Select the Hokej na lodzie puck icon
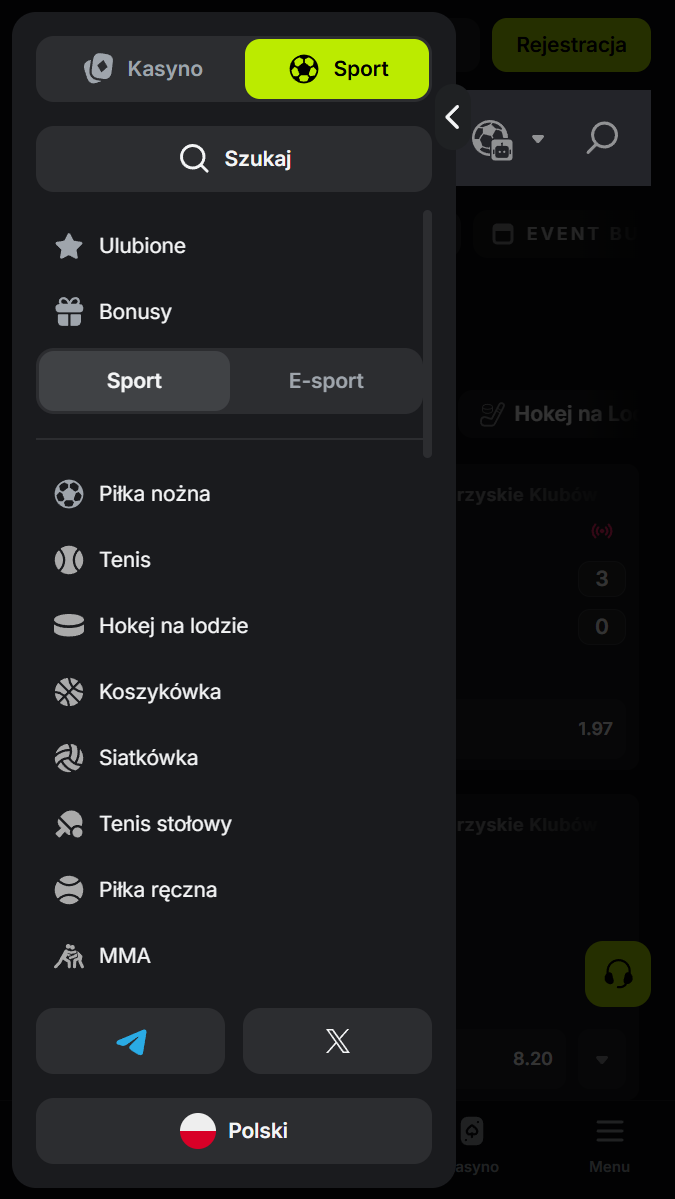 coord(69,626)
